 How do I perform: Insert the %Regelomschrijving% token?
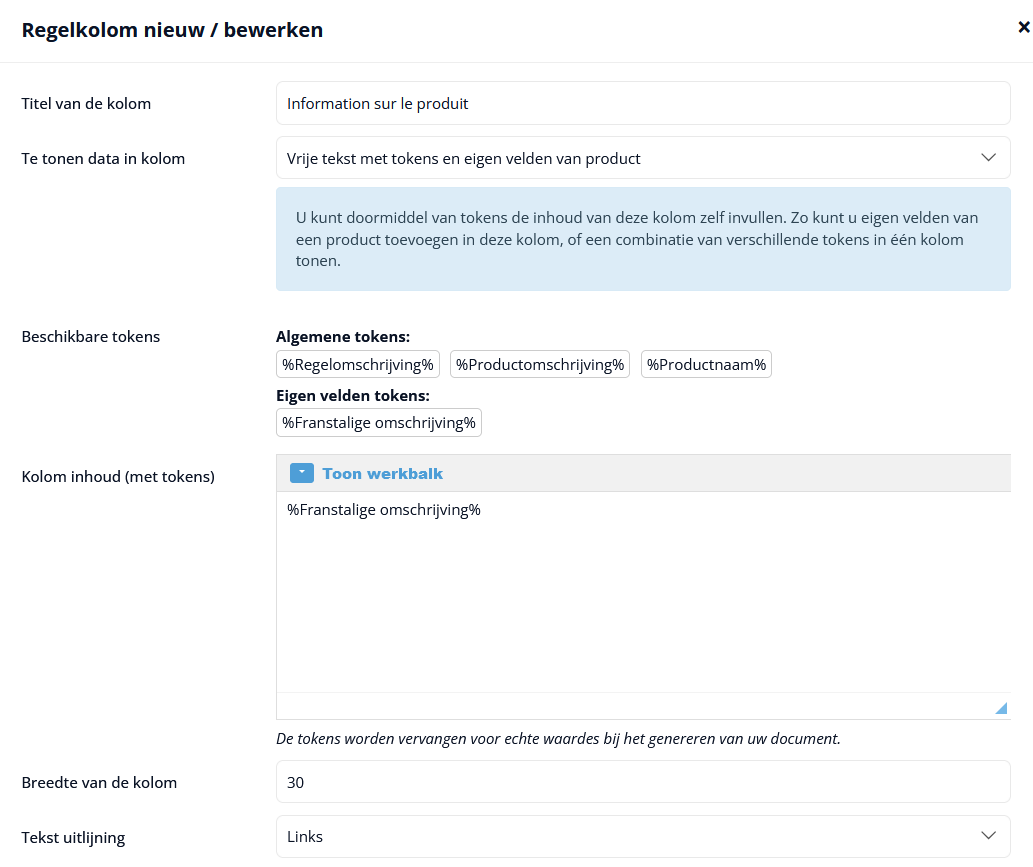pos(358,364)
